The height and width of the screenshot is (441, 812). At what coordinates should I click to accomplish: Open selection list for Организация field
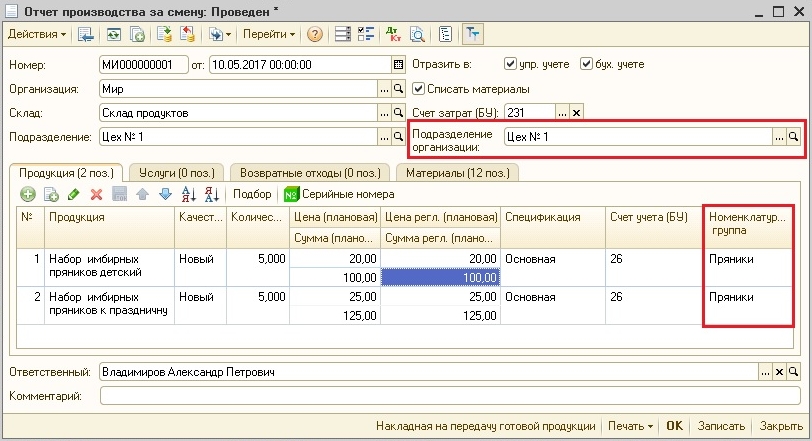(384, 89)
